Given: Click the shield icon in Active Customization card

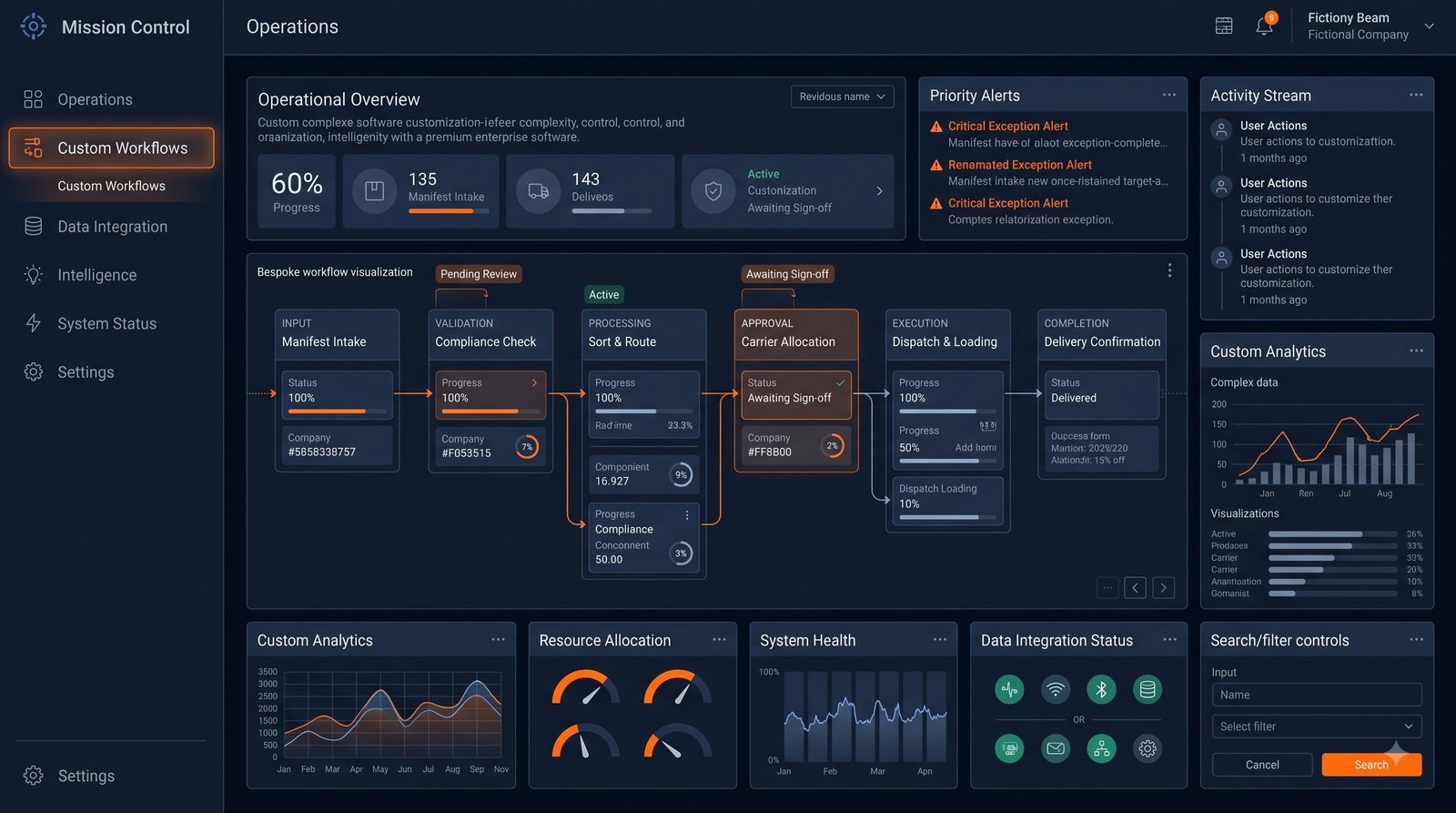Looking at the screenshot, I should tap(713, 191).
